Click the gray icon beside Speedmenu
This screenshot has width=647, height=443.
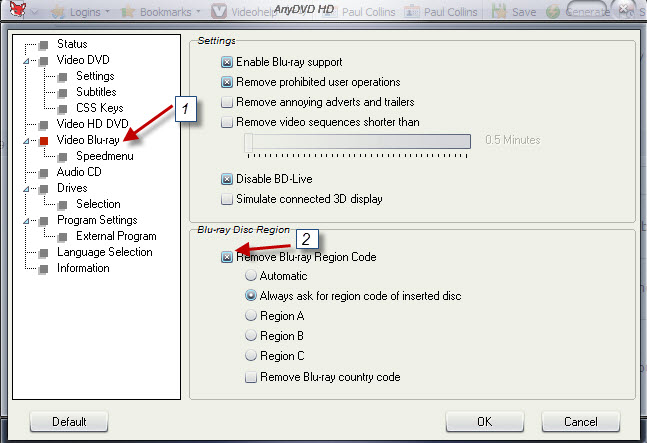coord(63,157)
